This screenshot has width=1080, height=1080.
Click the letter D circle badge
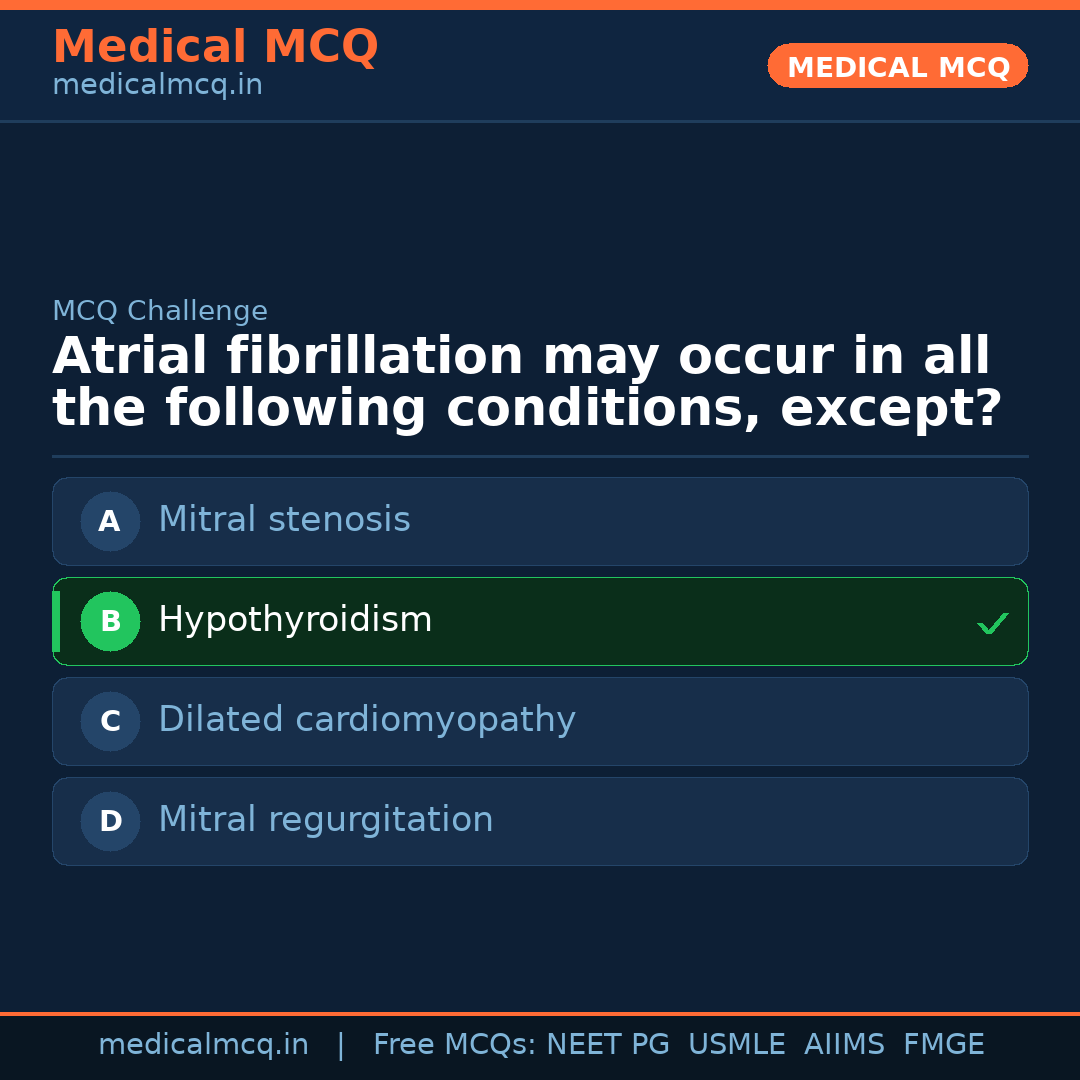(x=110, y=821)
